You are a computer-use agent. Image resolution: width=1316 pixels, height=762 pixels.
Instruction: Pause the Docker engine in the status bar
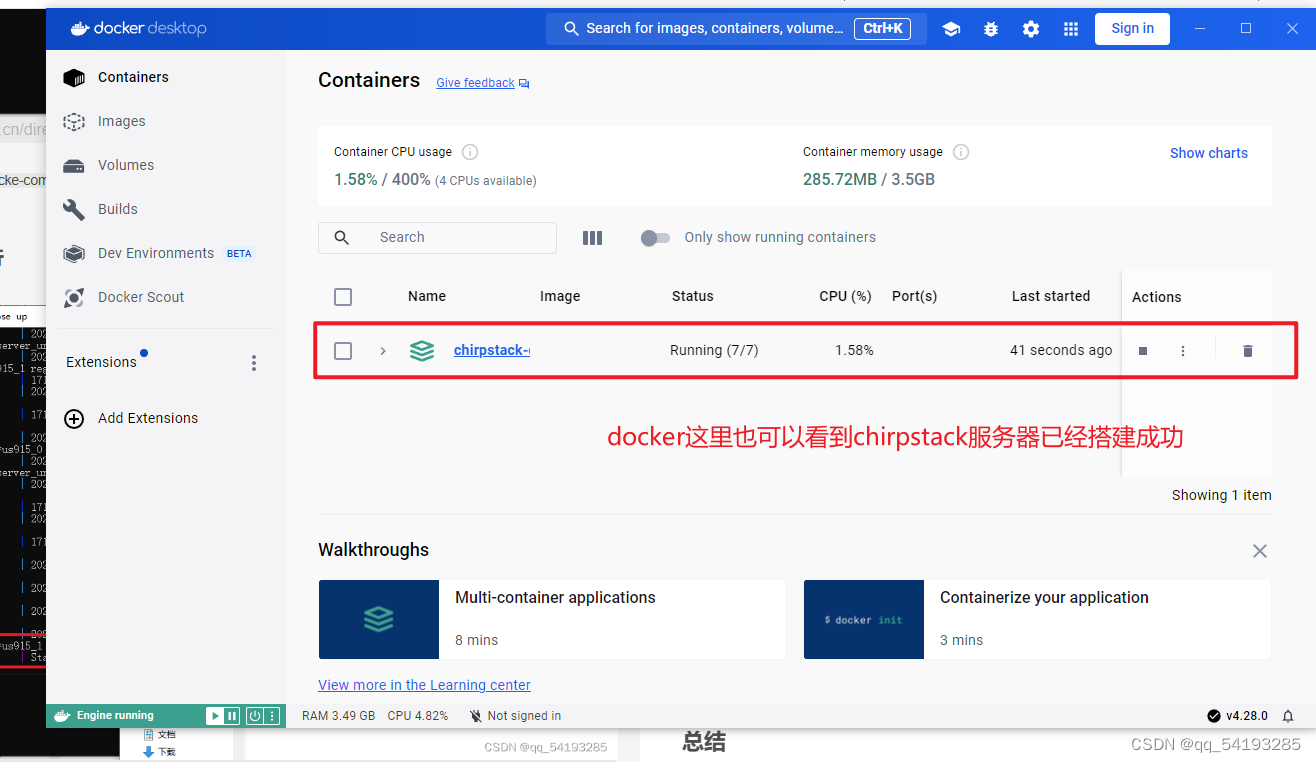coord(232,716)
